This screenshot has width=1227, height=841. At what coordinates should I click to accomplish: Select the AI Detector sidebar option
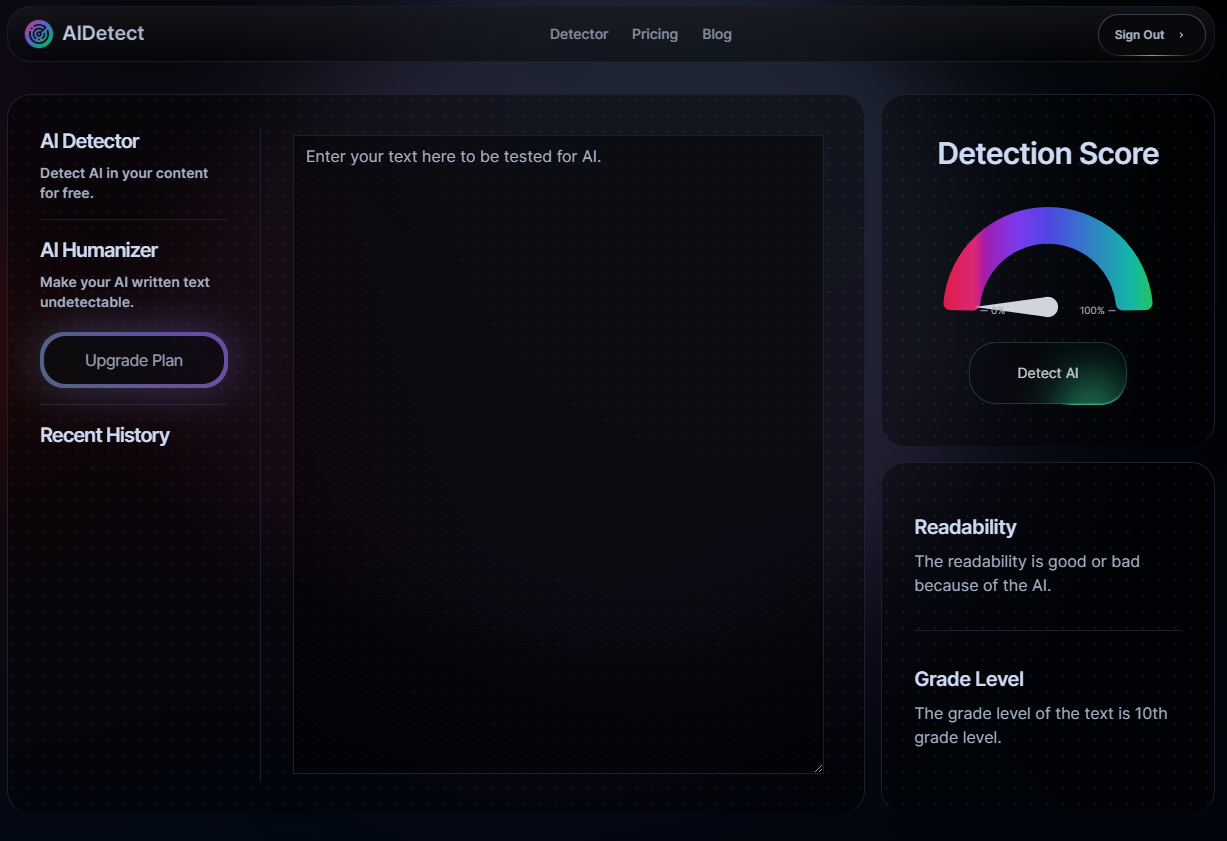coord(89,141)
